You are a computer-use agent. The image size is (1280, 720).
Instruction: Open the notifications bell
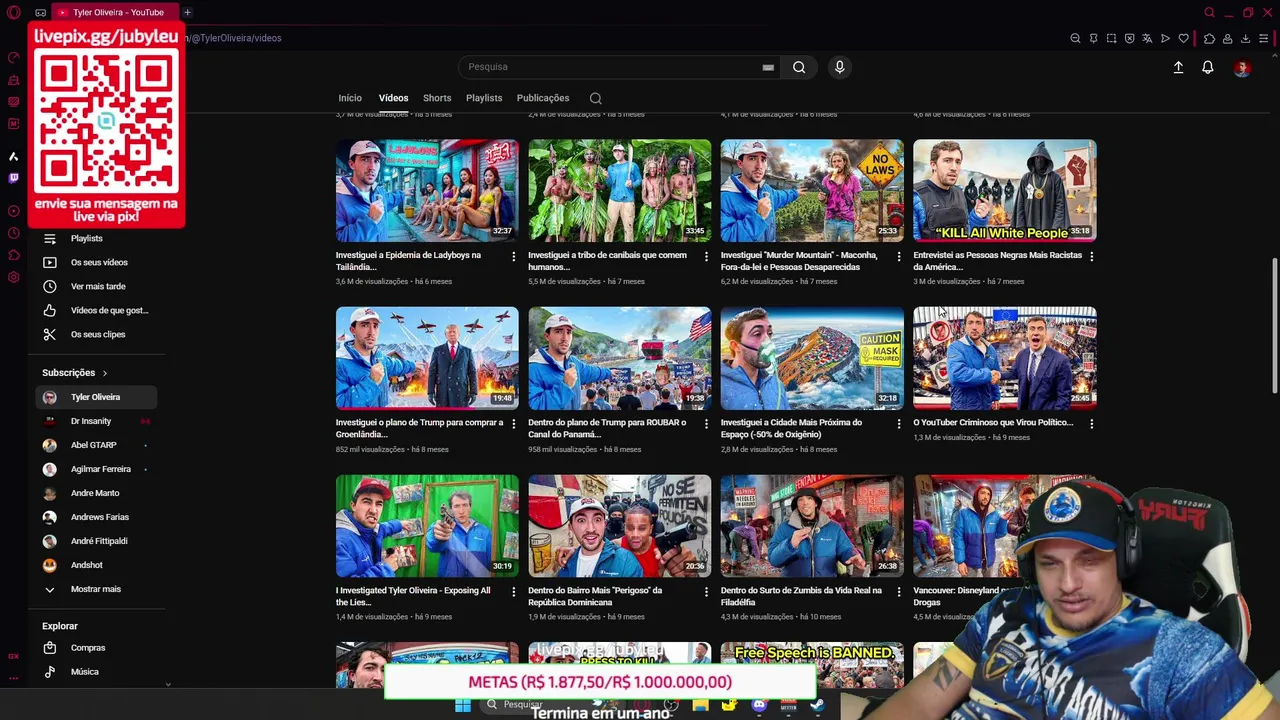1208,67
